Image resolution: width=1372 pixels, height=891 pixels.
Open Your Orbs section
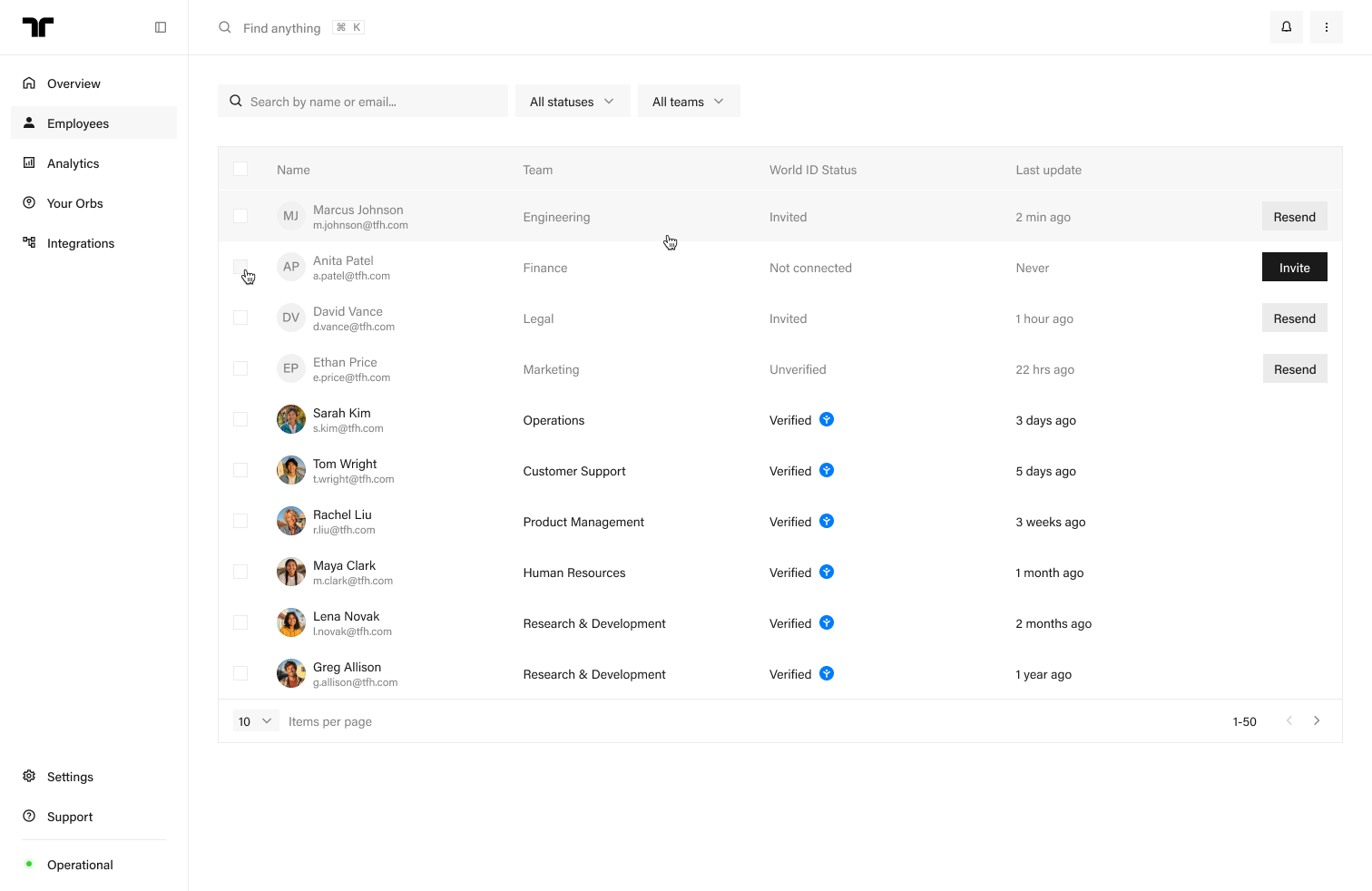coord(93,203)
